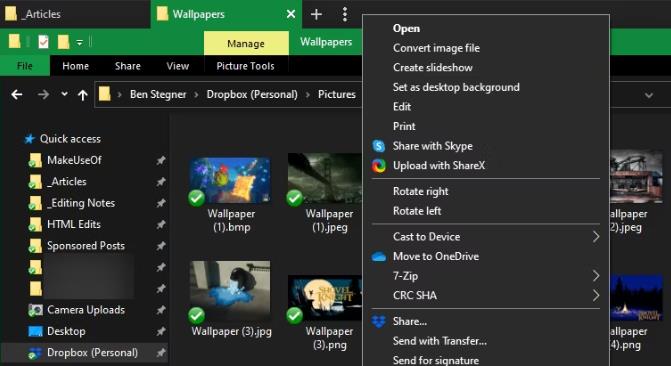Image resolution: width=671 pixels, height=366 pixels.
Task: Click pin icon next to _Articles
Action: tap(160, 182)
